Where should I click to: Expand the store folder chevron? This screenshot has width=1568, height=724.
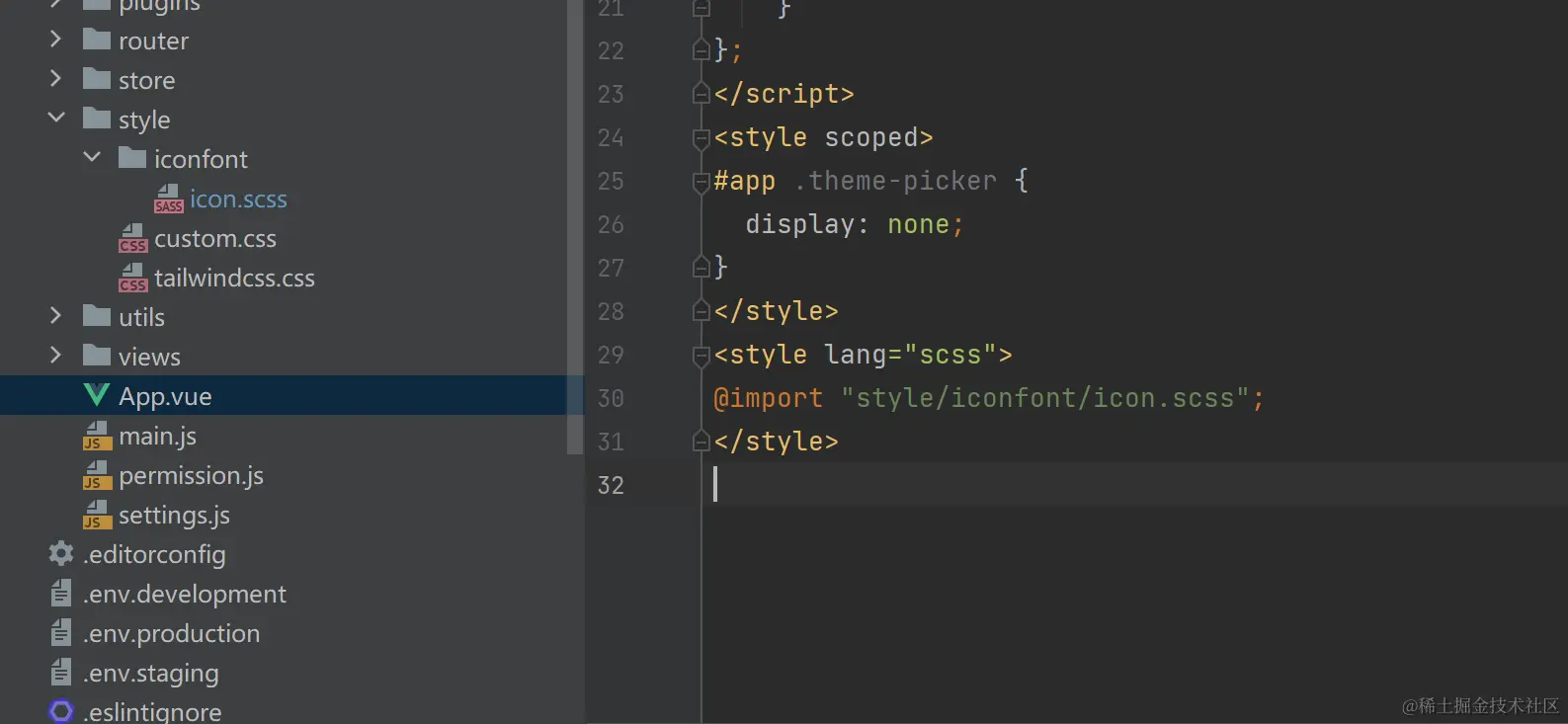(x=55, y=79)
